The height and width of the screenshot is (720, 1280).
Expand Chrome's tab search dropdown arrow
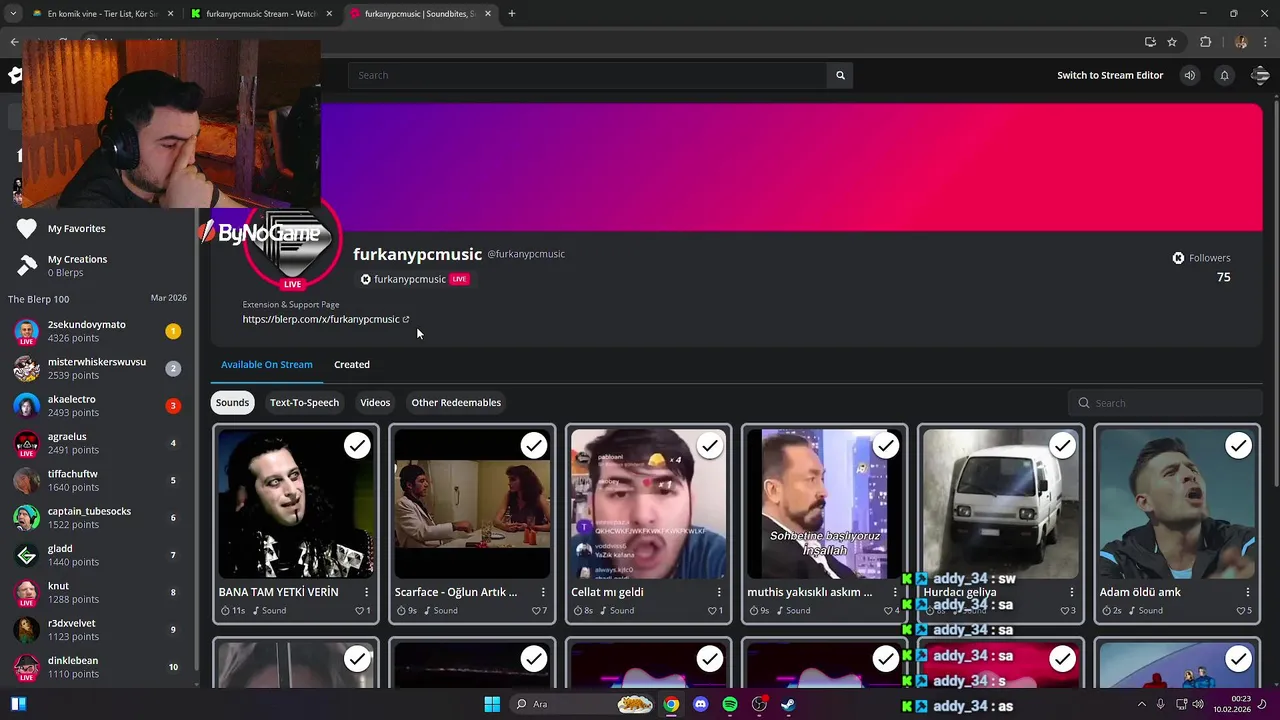pyautogui.click(x=13, y=14)
